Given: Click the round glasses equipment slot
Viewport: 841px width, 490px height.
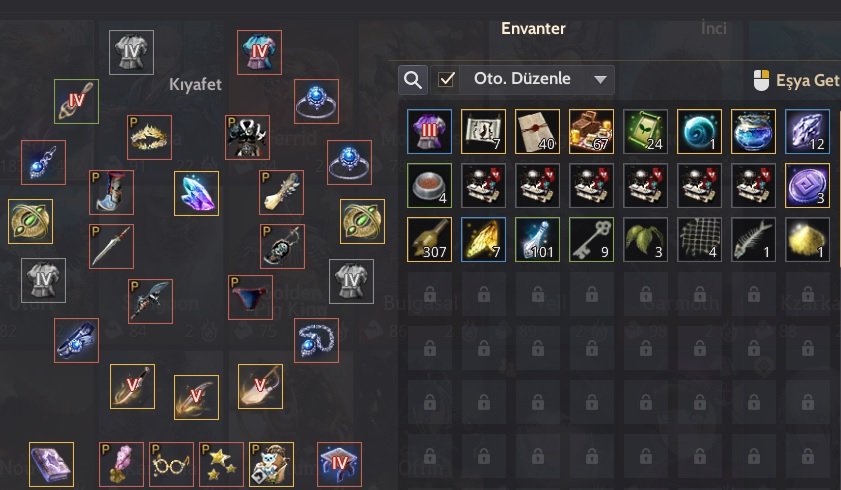Looking at the screenshot, I should click(171, 464).
